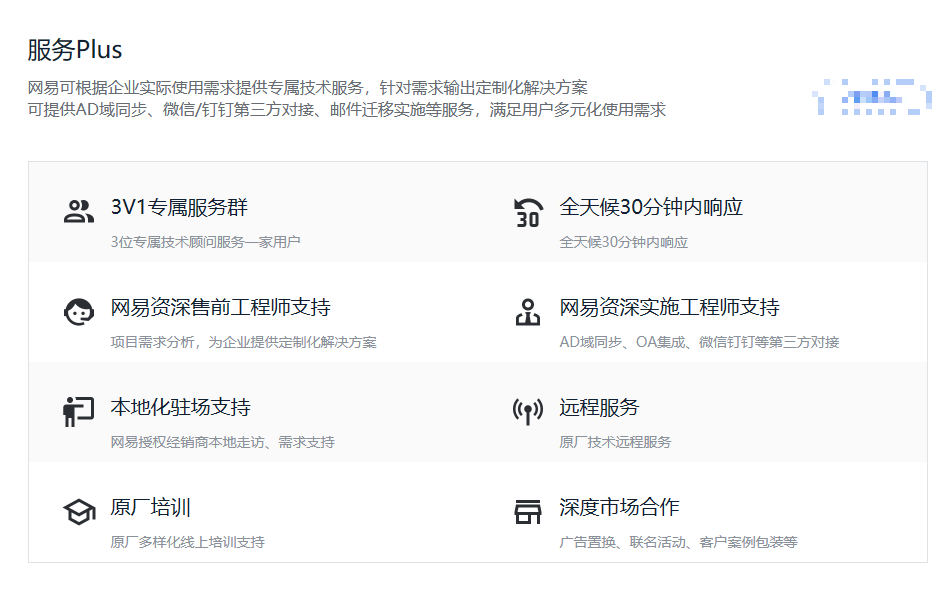The image size is (952, 592).
Task: Click the antenna signal icon beside 远程服务
Action: (528, 412)
